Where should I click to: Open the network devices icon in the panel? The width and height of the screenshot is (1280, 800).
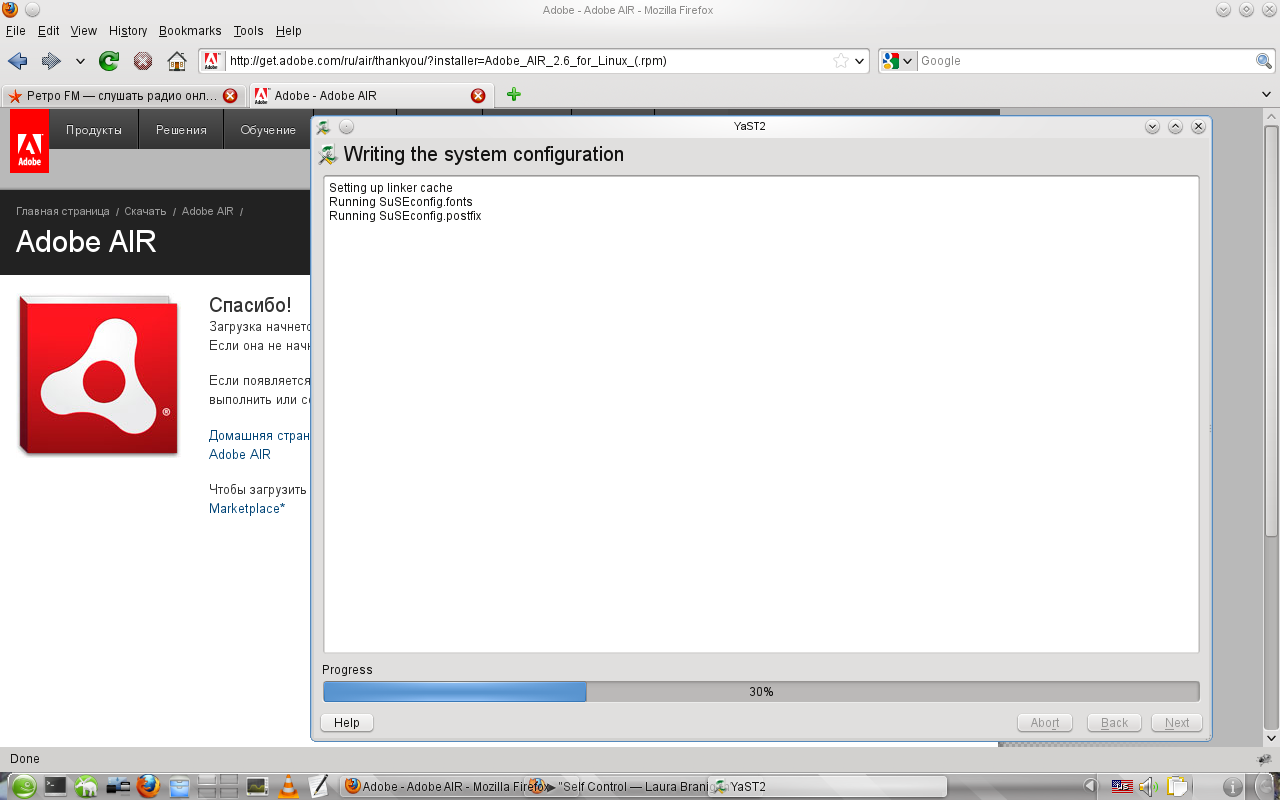[118, 787]
